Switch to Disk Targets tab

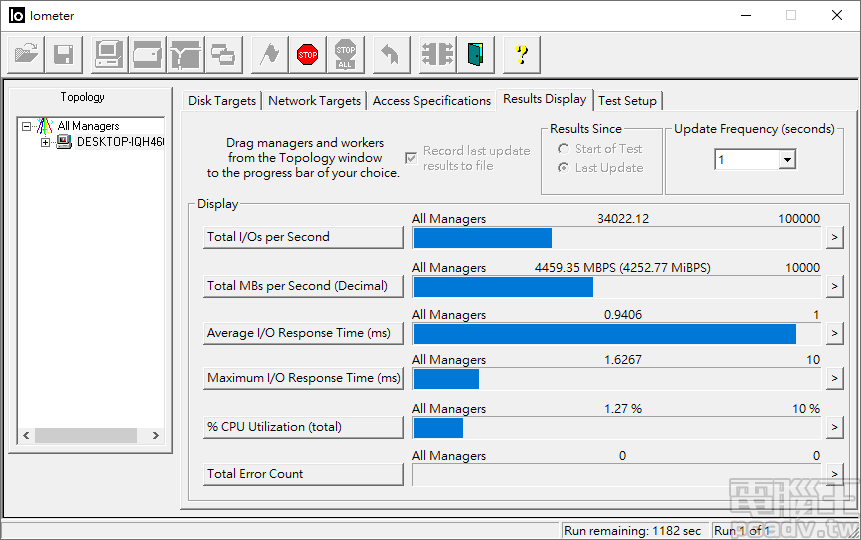tap(222, 101)
